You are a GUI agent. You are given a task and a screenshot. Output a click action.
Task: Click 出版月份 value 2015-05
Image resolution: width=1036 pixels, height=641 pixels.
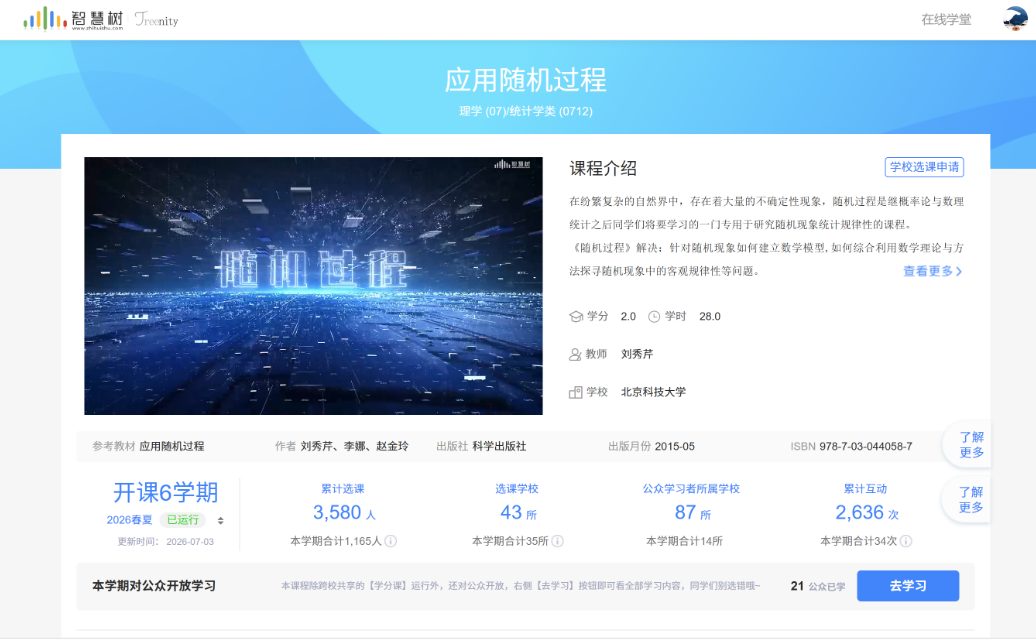pyautogui.click(x=674, y=447)
